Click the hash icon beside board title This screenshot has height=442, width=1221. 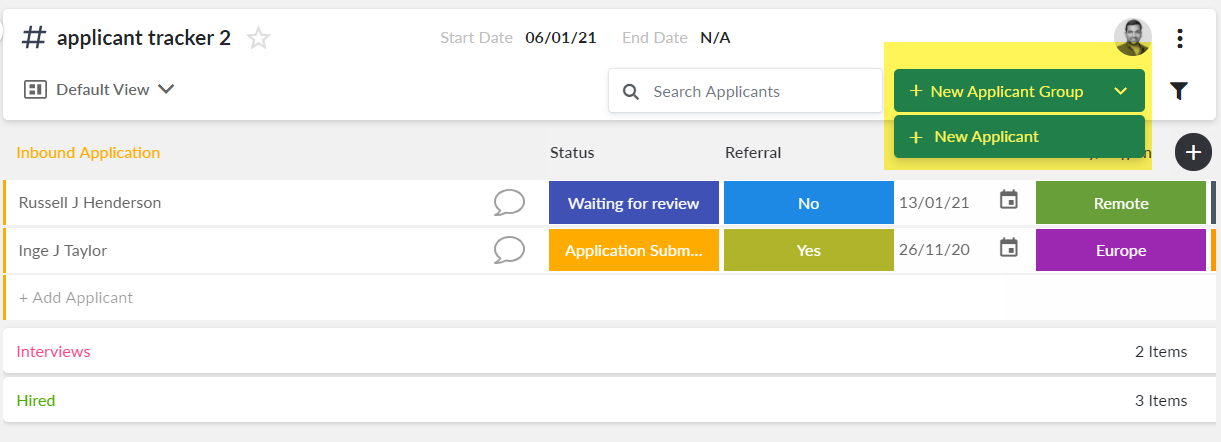pos(34,38)
